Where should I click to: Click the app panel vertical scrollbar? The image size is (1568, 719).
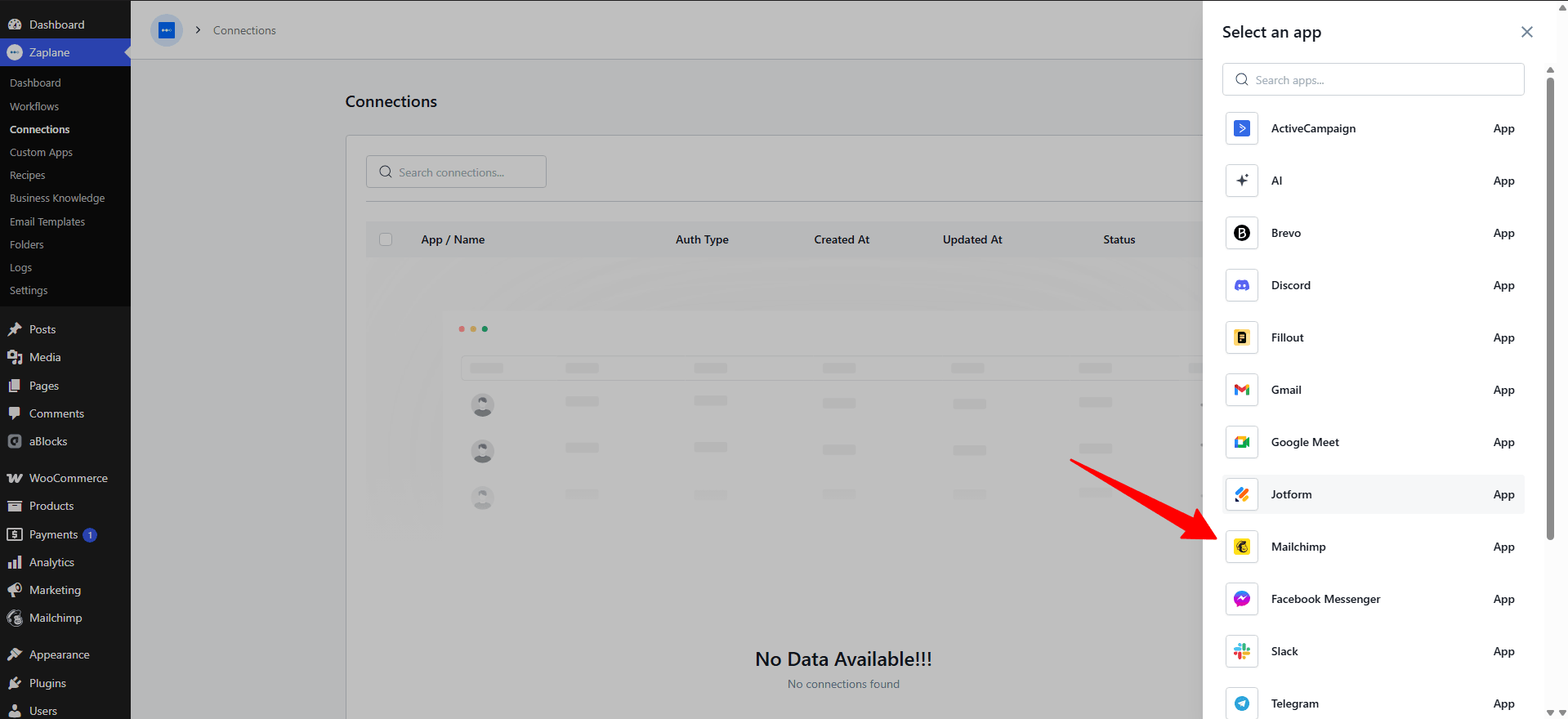pos(1550,309)
